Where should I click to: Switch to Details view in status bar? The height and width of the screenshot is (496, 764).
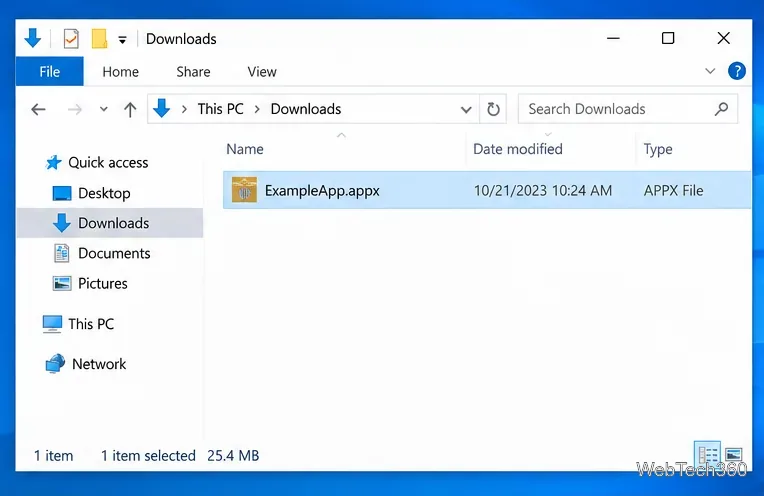(x=707, y=455)
